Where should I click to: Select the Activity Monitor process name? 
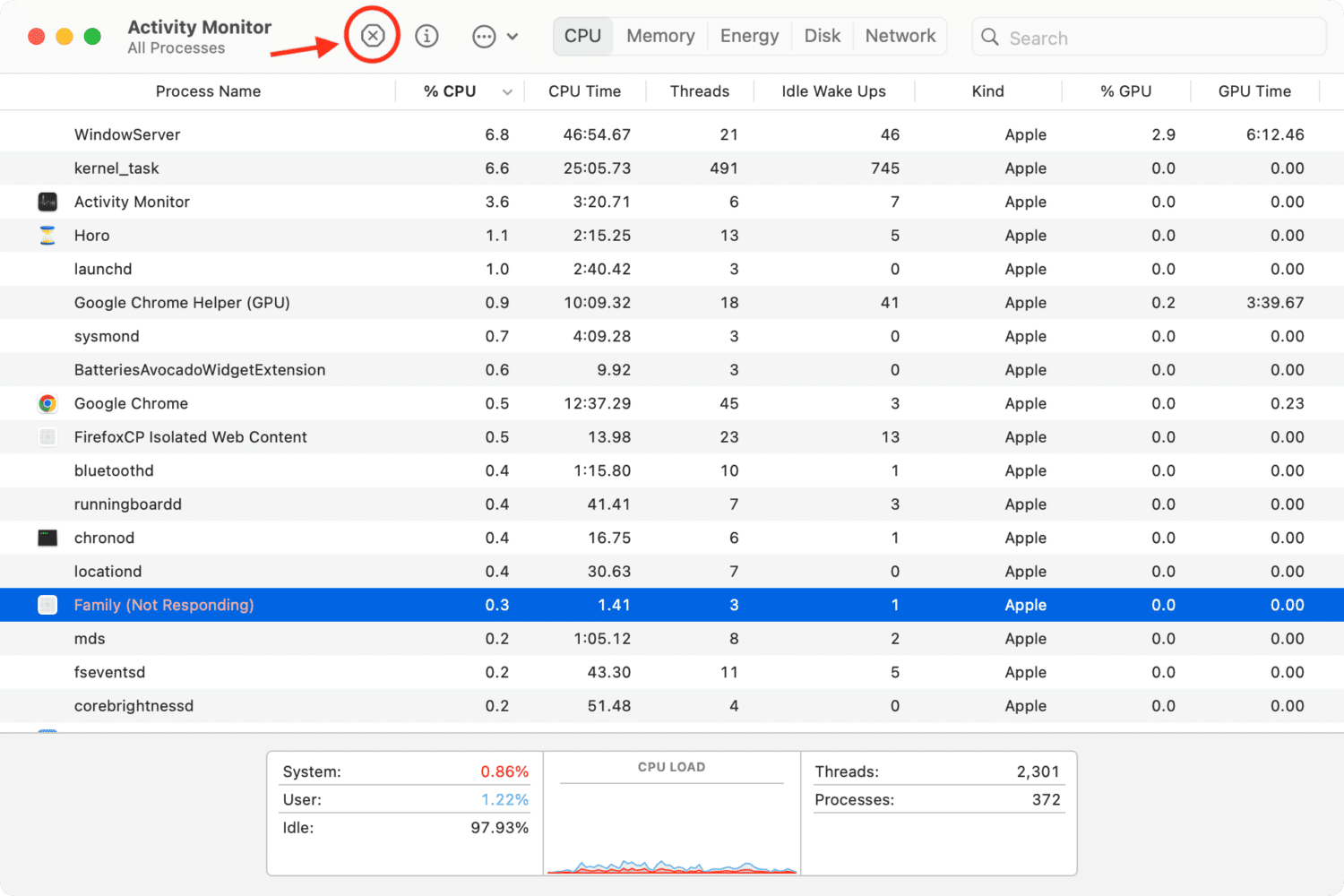(x=132, y=202)
